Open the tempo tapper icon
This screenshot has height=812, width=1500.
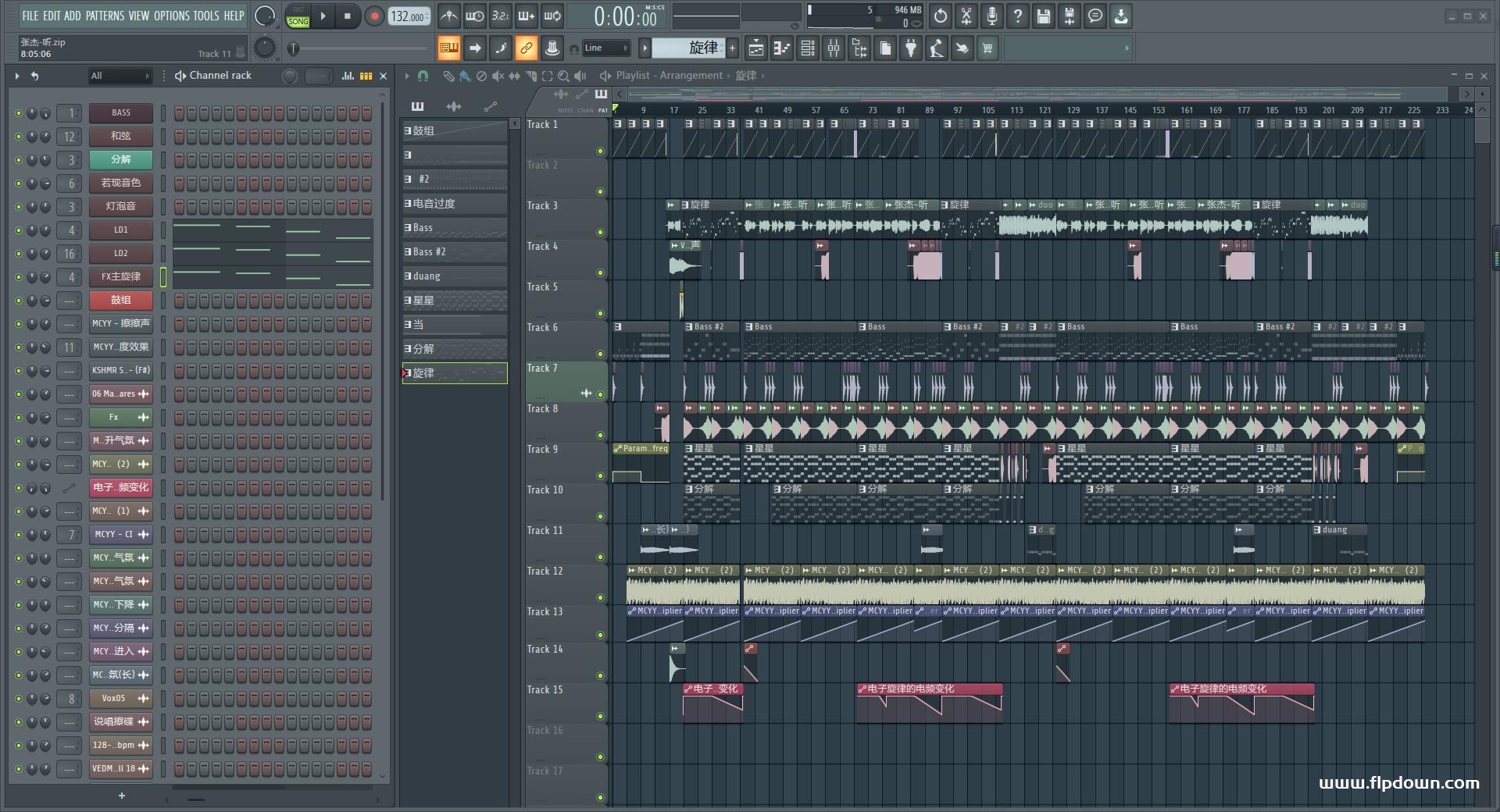pos(937,48)
